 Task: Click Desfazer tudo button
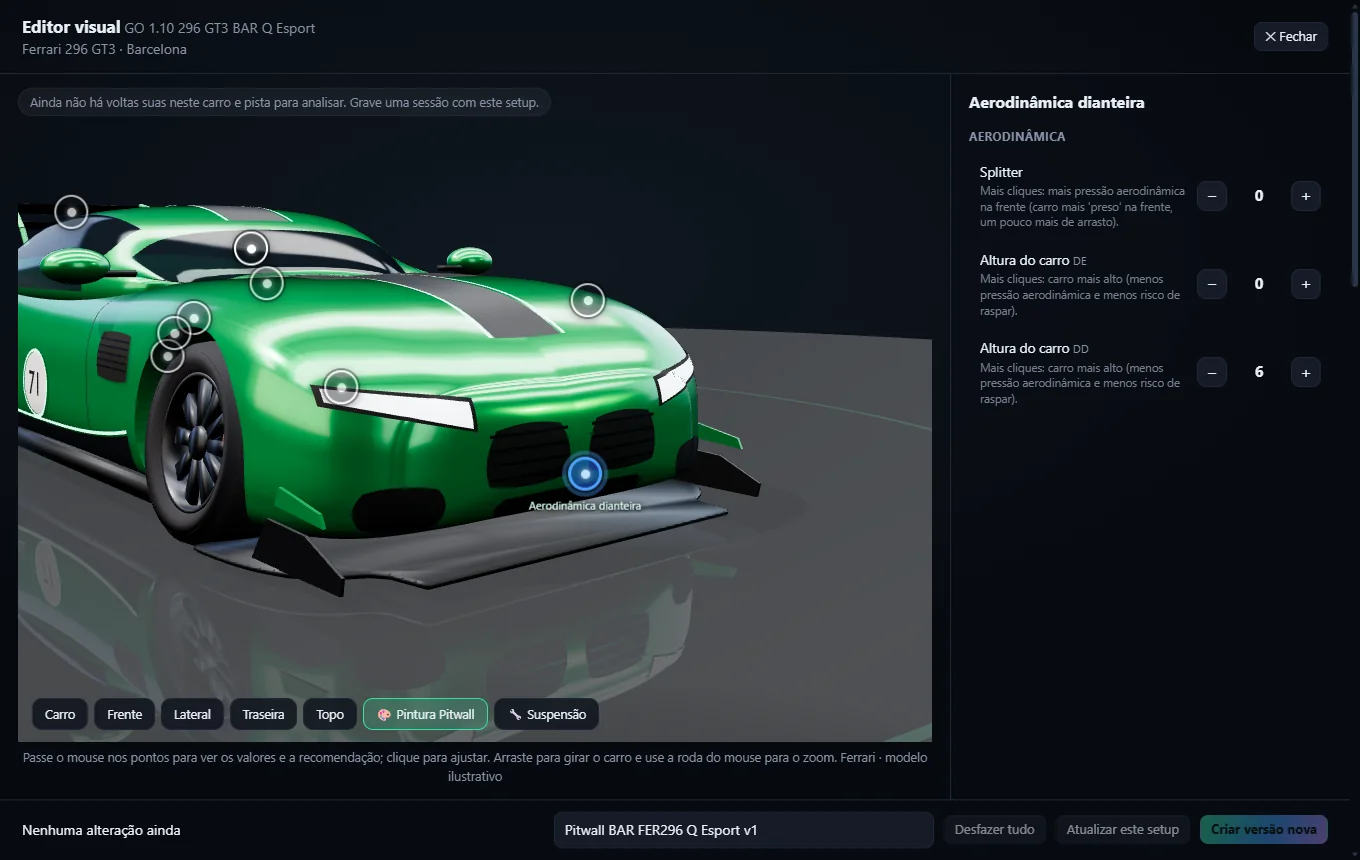click(994, 830)
